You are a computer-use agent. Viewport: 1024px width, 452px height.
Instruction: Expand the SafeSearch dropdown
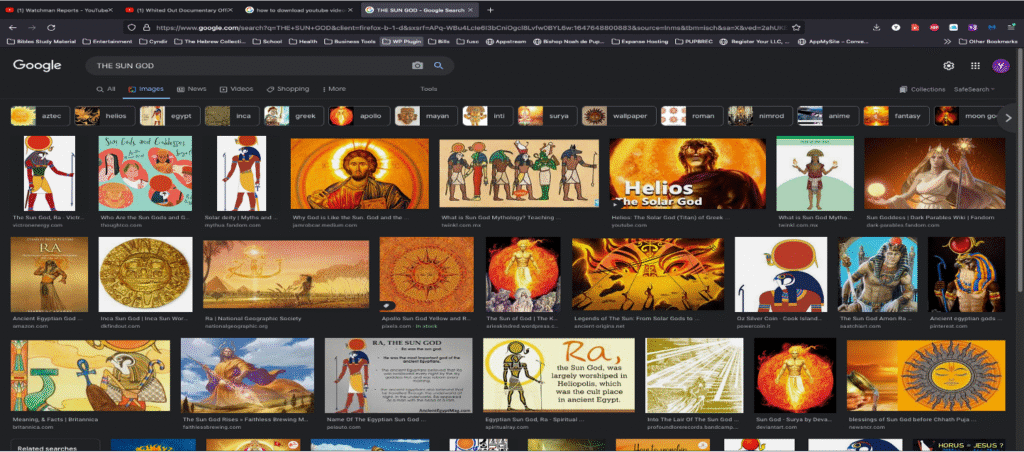(x=974, y=89)
